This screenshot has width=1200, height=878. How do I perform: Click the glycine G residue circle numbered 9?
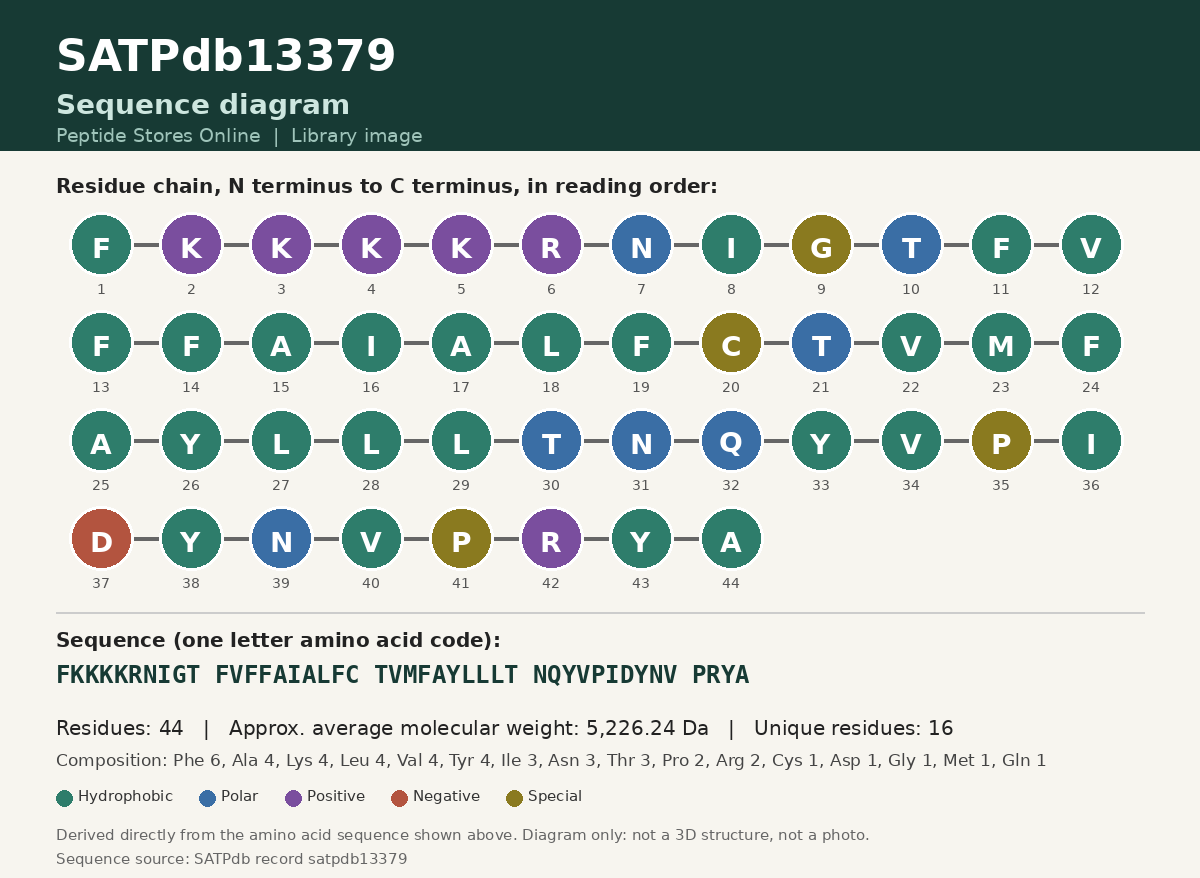tap(821, 245)
